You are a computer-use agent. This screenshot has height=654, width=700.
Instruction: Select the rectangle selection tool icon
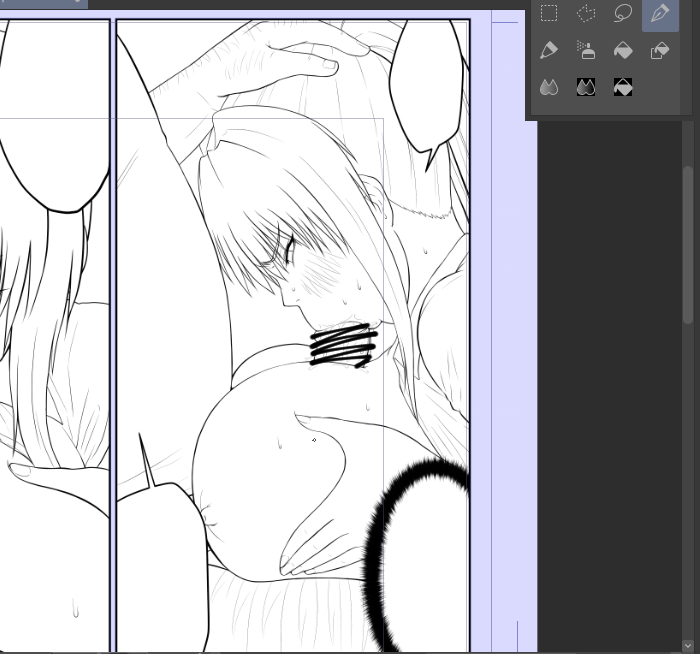click(x=549, y=13)
